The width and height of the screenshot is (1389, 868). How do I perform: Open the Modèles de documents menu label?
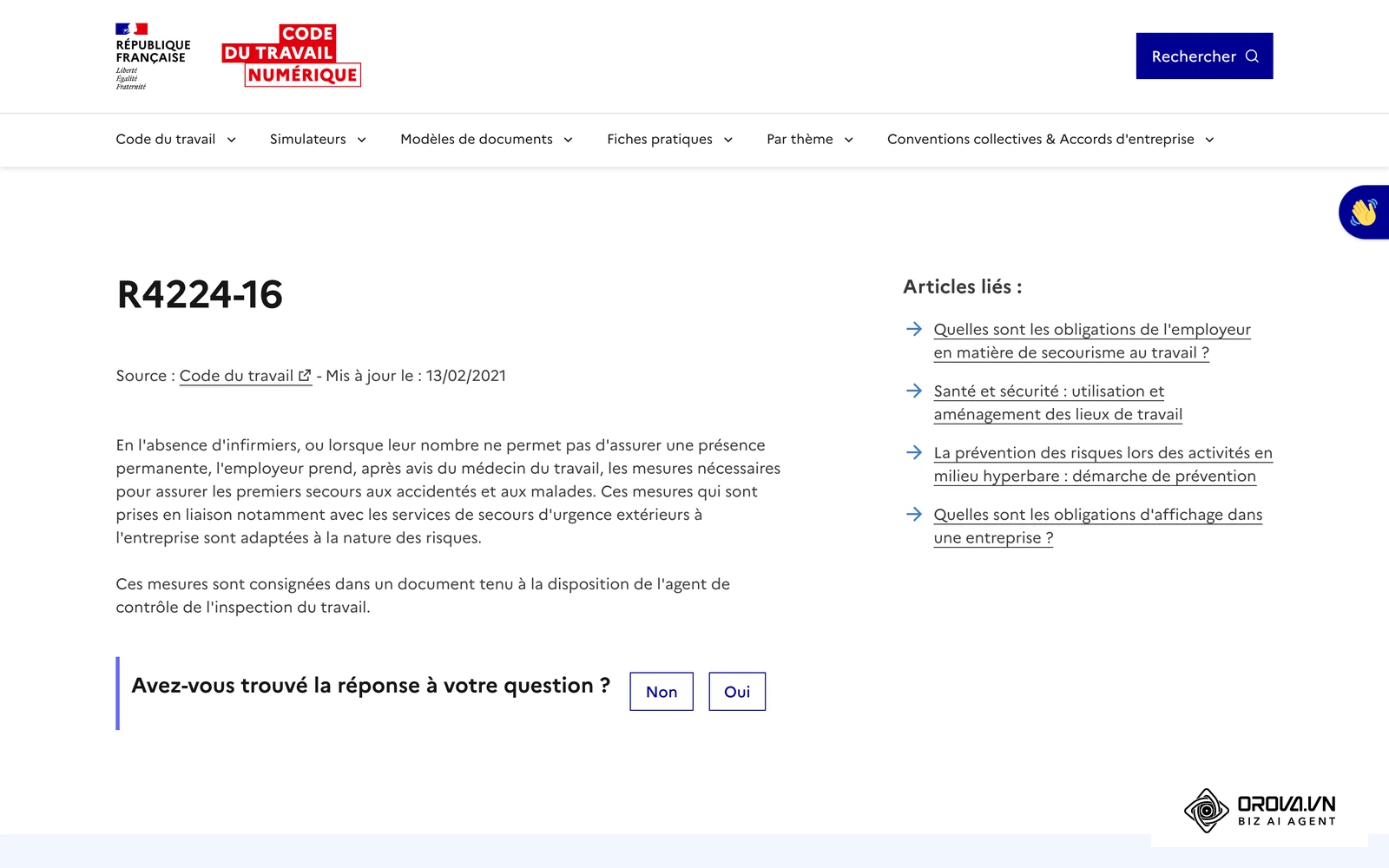477,139
